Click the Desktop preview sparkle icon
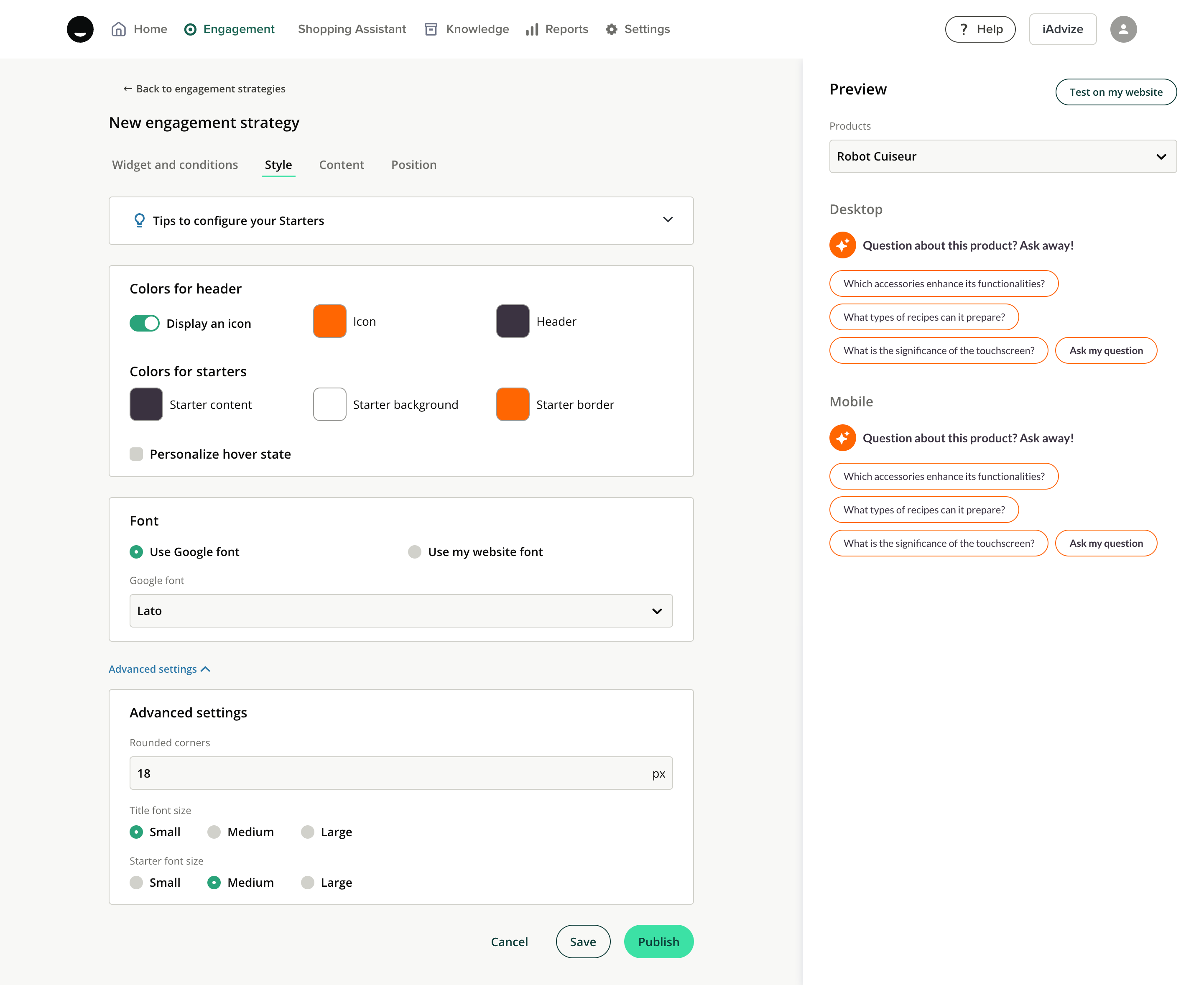 click(842, 245)
